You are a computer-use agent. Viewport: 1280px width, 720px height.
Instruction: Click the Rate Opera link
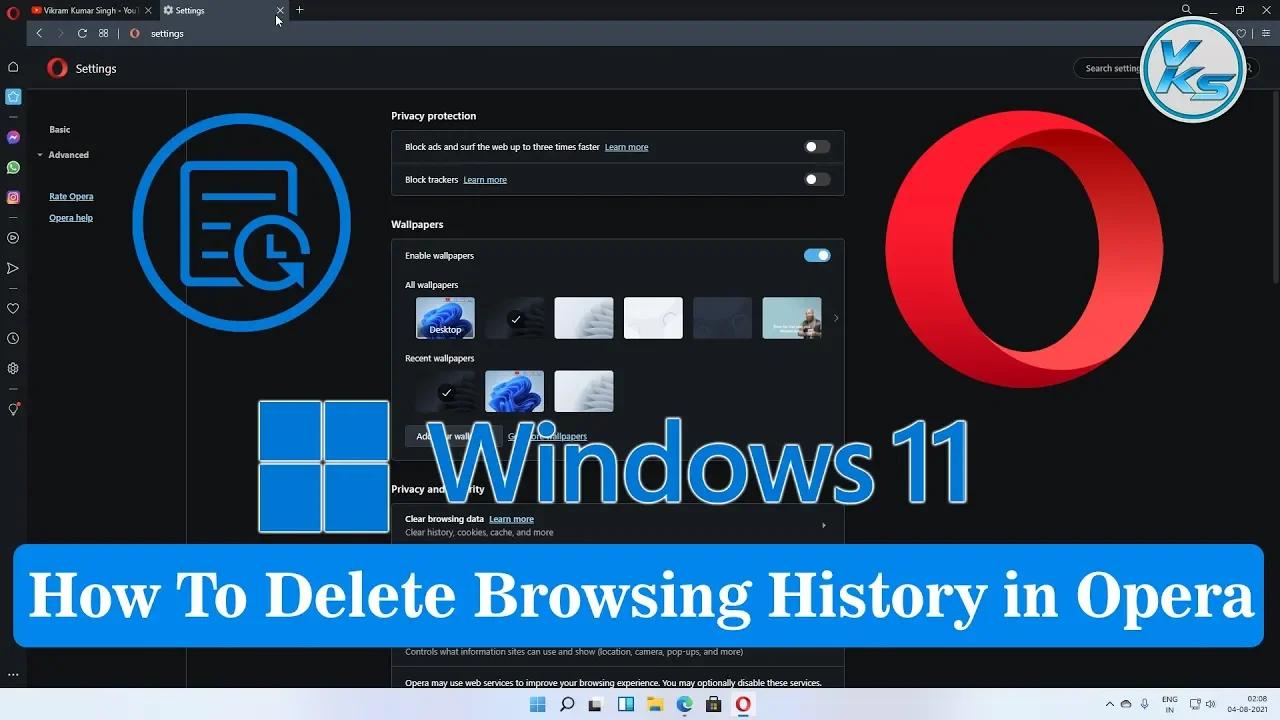71,197
